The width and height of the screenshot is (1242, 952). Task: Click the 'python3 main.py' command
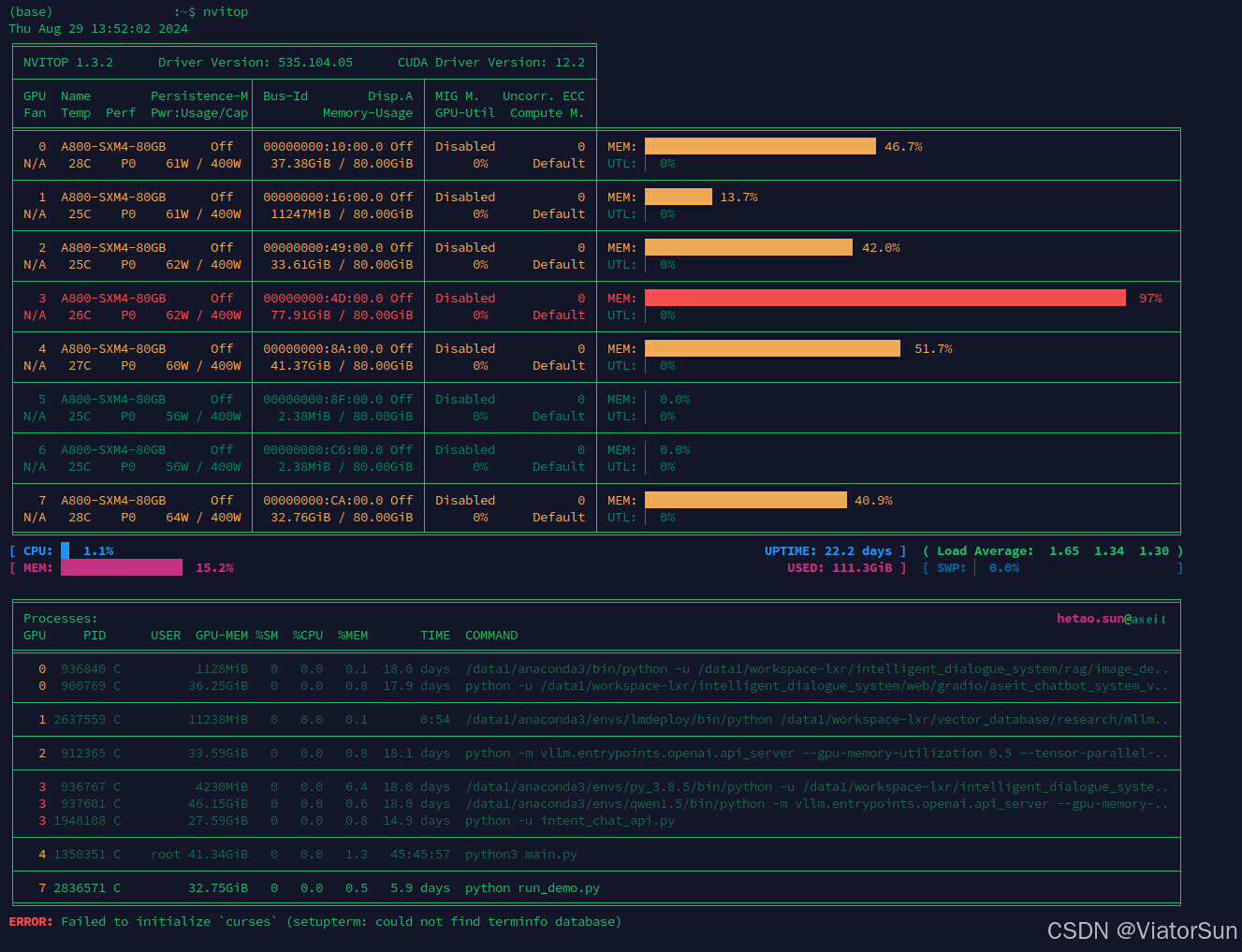521,855
